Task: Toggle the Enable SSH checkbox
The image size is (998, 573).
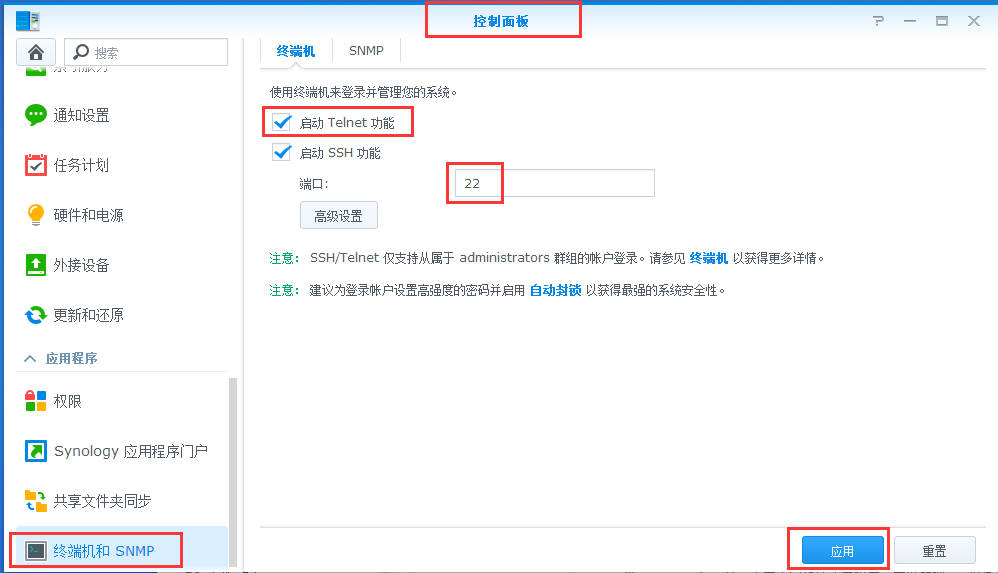Action: (x=281, y=152)
